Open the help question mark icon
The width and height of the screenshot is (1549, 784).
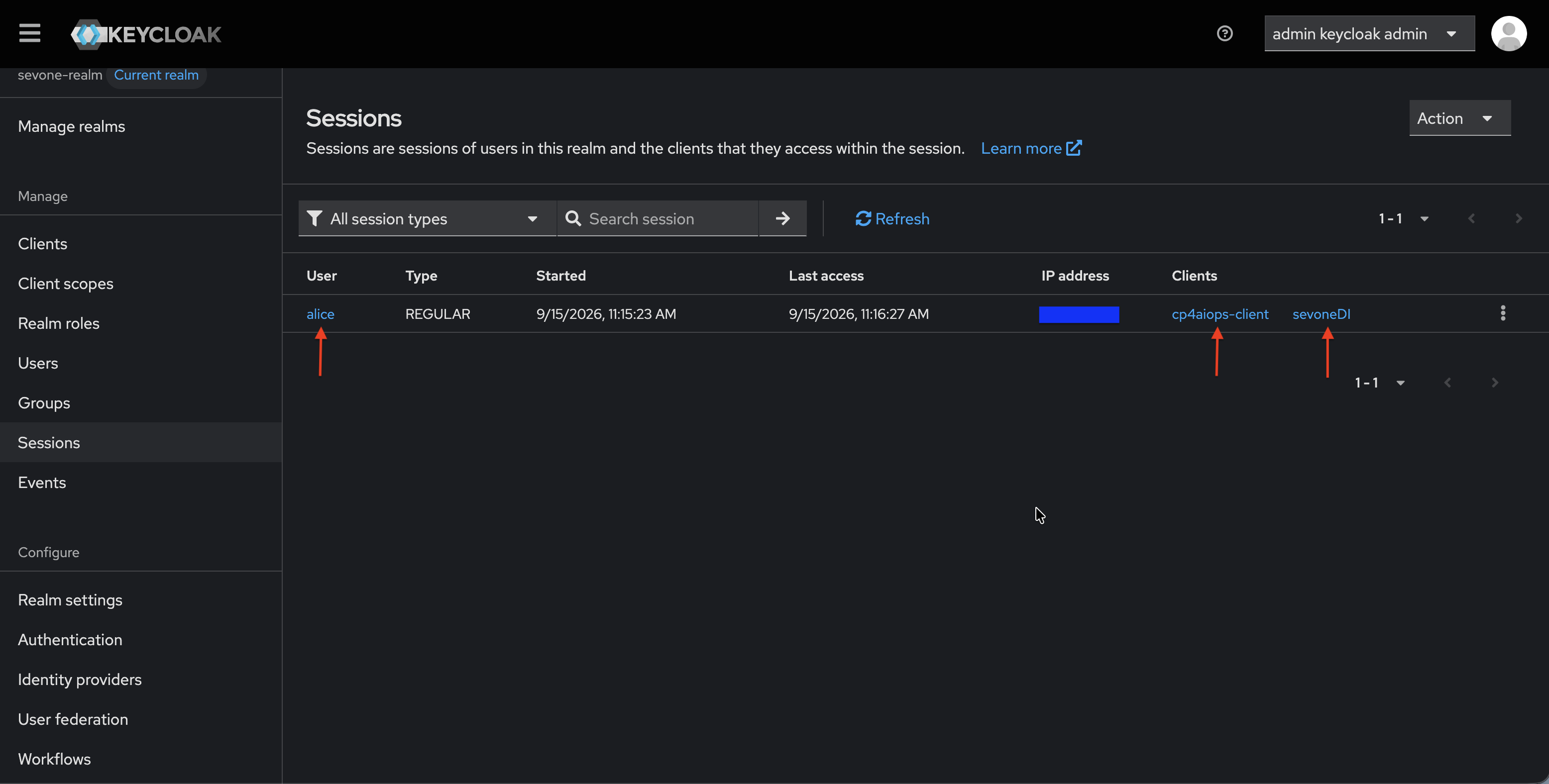[x=1224, y=34]
